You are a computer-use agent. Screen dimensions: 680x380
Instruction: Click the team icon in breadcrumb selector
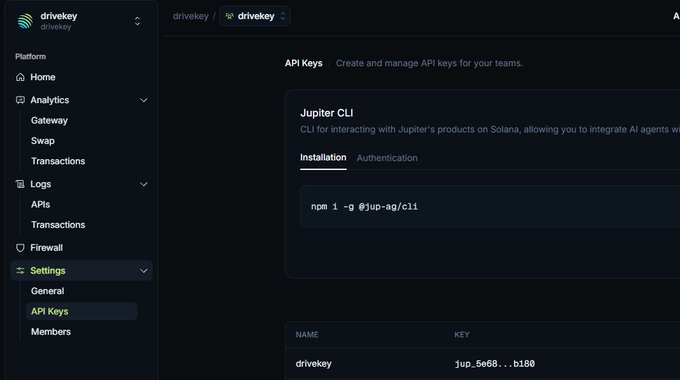(229, 16)
